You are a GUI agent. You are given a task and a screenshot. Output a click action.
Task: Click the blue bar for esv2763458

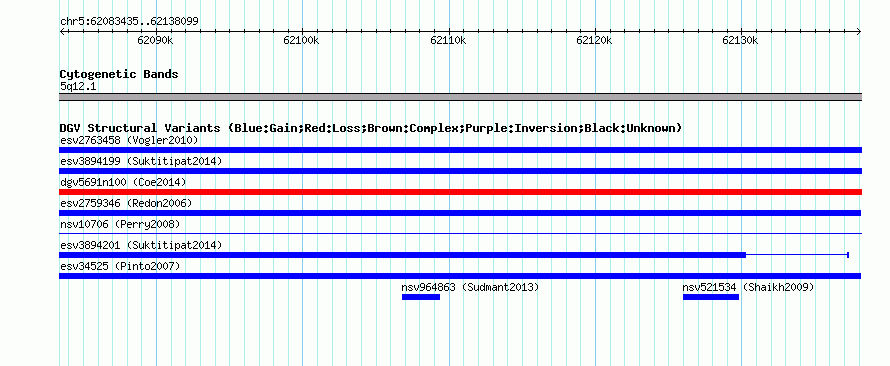[x=460, y=150]
